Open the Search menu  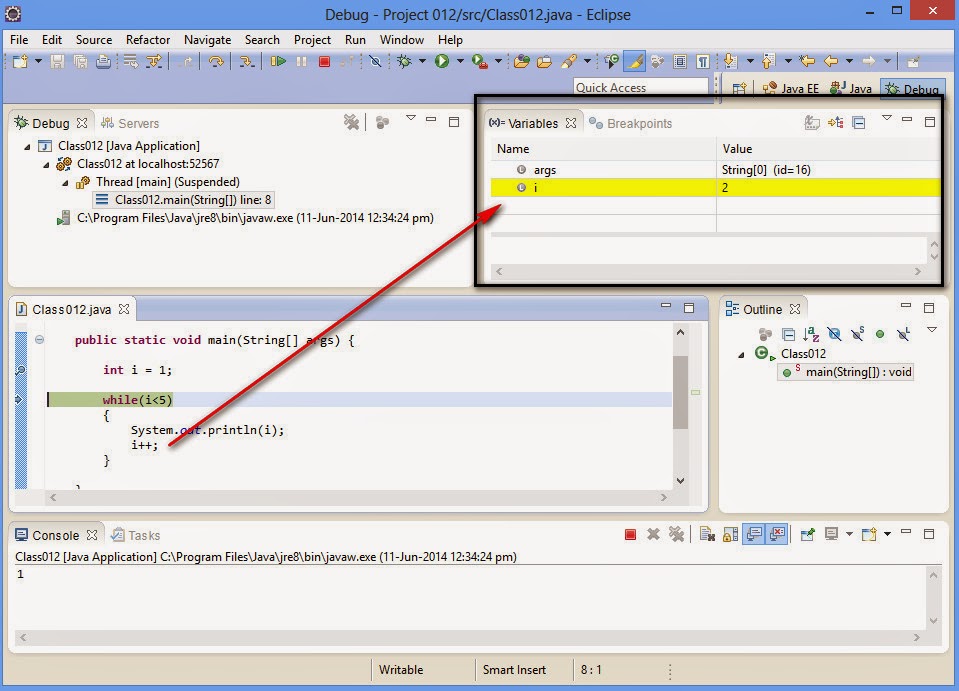click(262, 40)
